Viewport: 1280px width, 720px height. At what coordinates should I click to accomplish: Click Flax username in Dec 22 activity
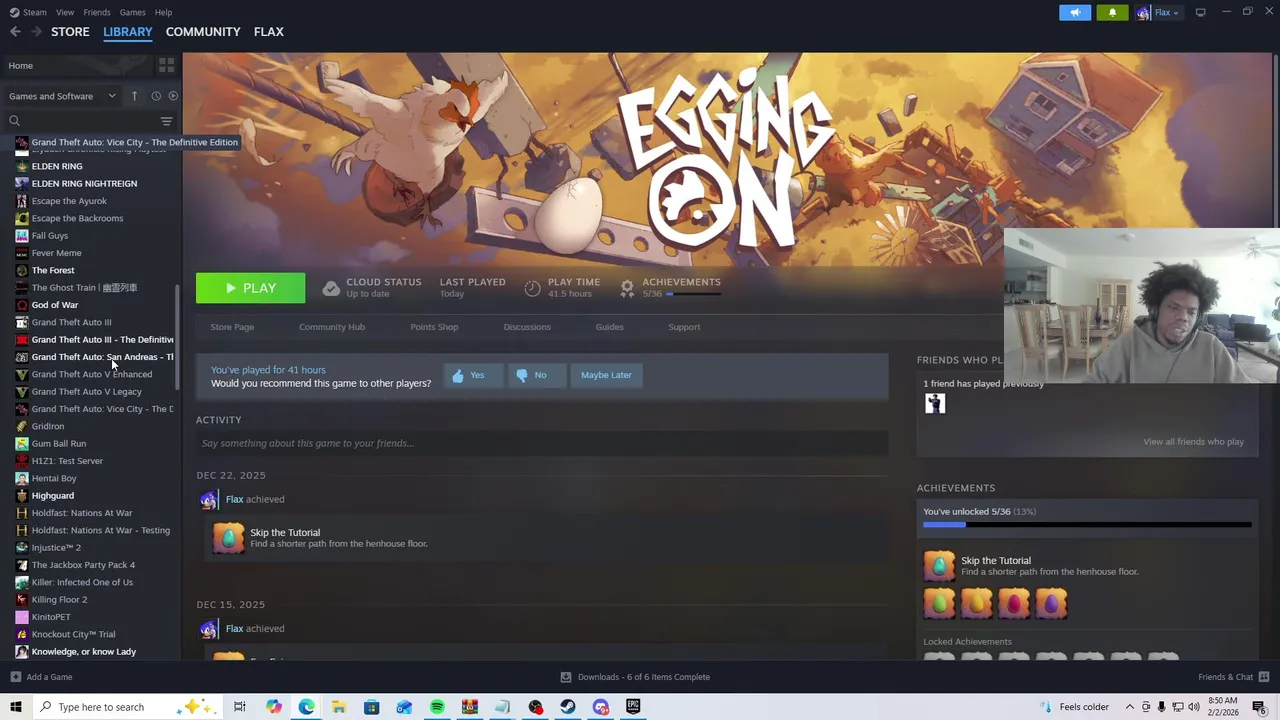(234, 499)
